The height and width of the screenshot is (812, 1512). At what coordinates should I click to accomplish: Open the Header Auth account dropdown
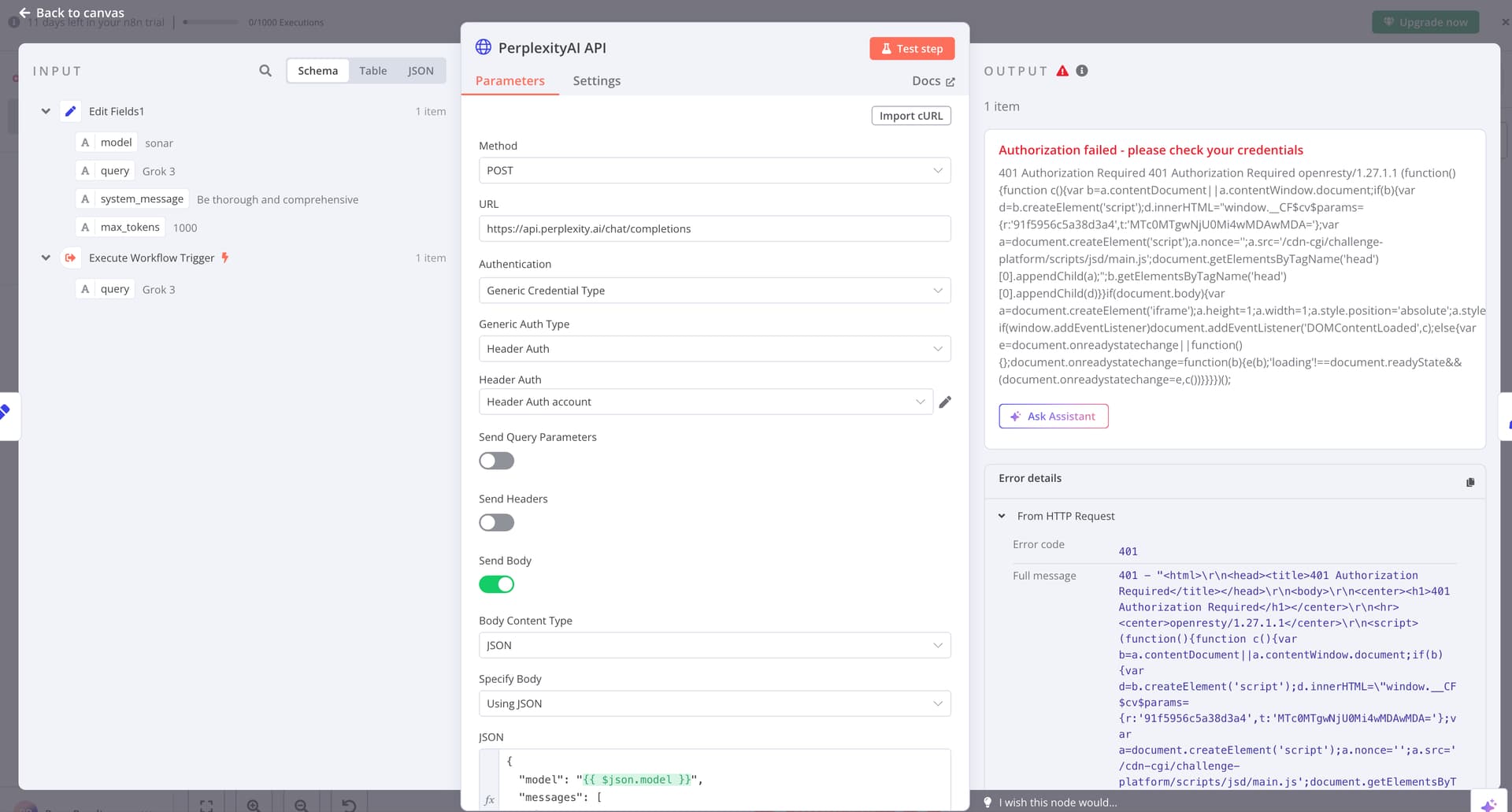tap(706, 402)
